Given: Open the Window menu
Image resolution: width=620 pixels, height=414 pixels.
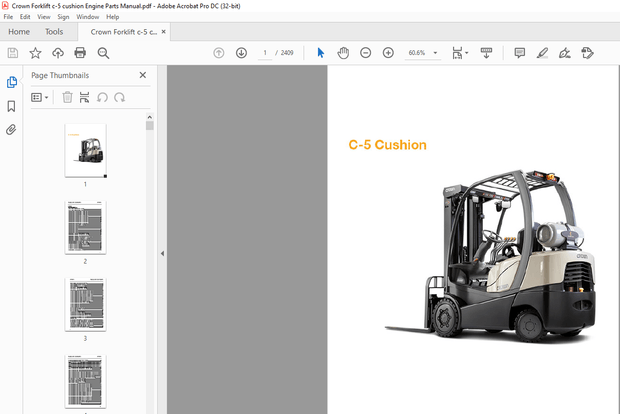Looking at the screenshot, I should point(88,17).
